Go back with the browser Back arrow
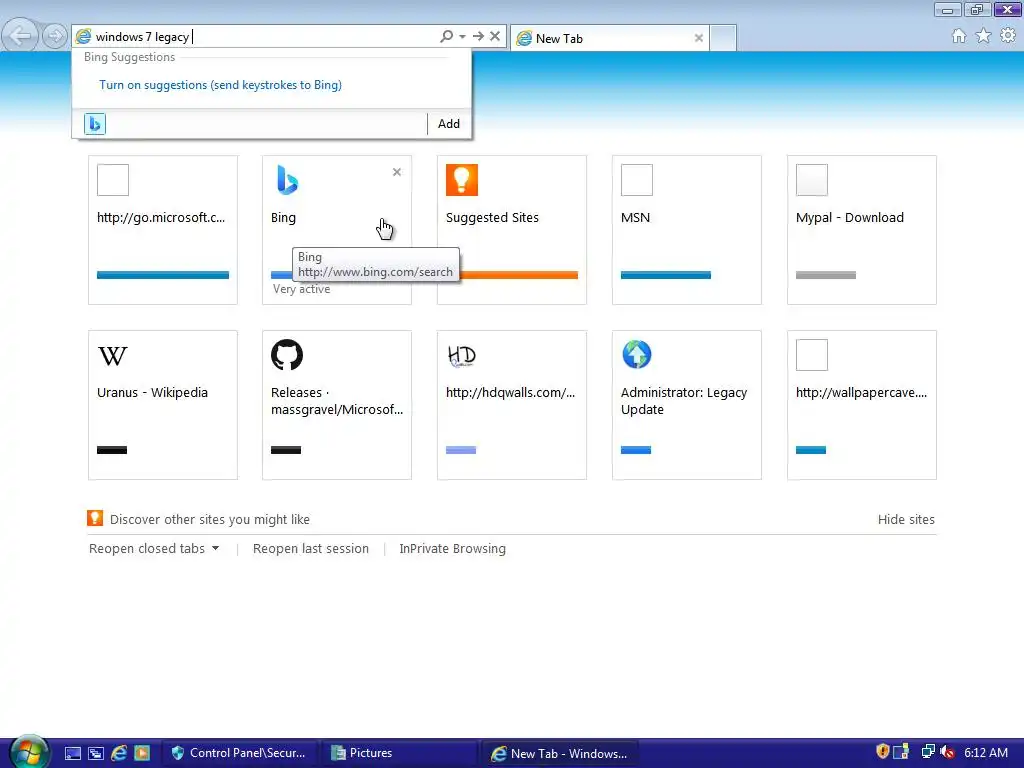1024x768 pixels. tap(20, 36)
